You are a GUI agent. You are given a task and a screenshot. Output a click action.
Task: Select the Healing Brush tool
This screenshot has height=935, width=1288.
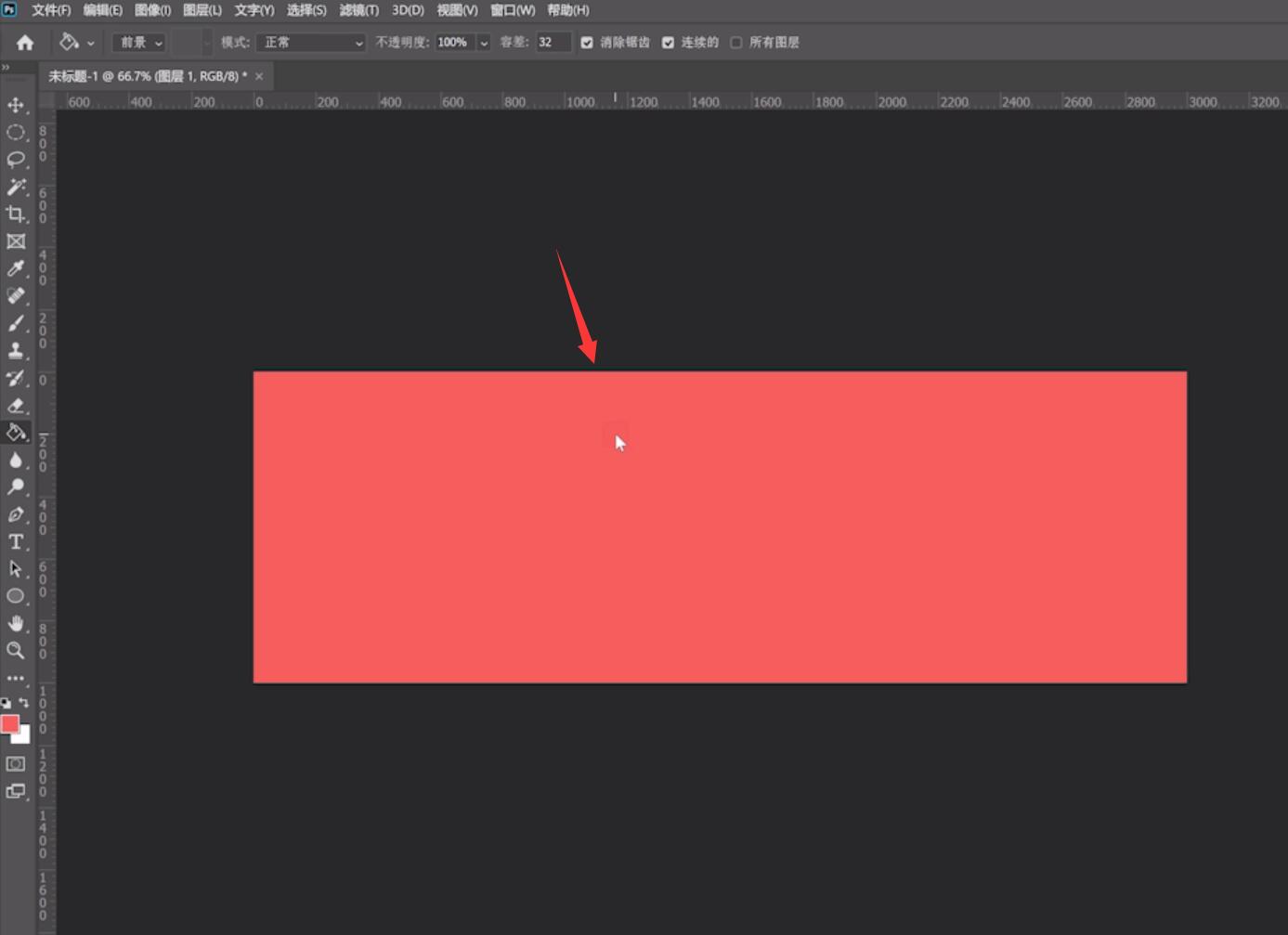coord(16,296)
